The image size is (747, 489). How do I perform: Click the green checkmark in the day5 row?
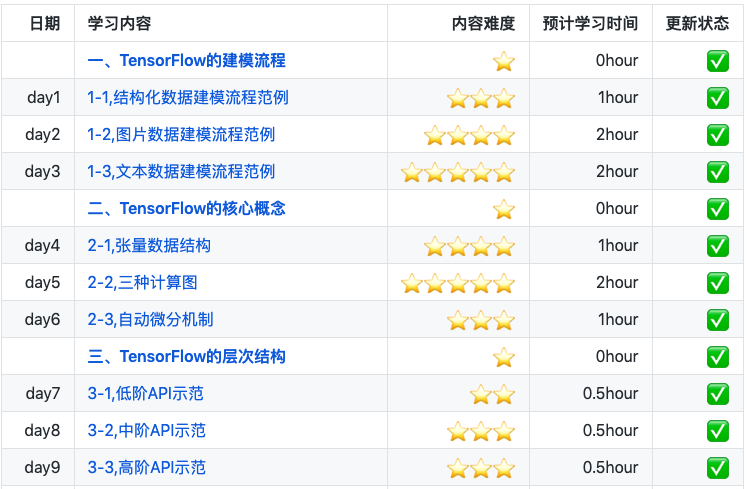(x=718, y=283)
